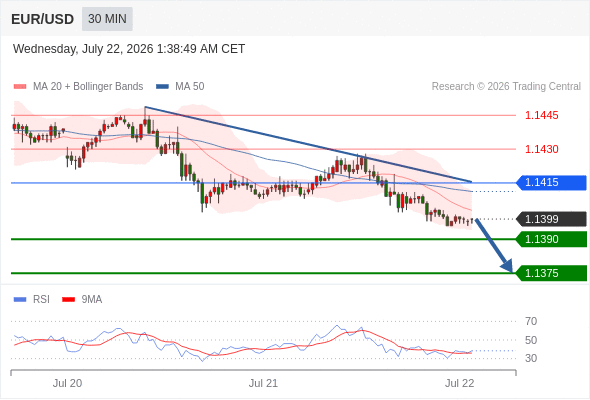Click the RSI legend label
The height and width of the screenshot is (400, 590).
41,300
